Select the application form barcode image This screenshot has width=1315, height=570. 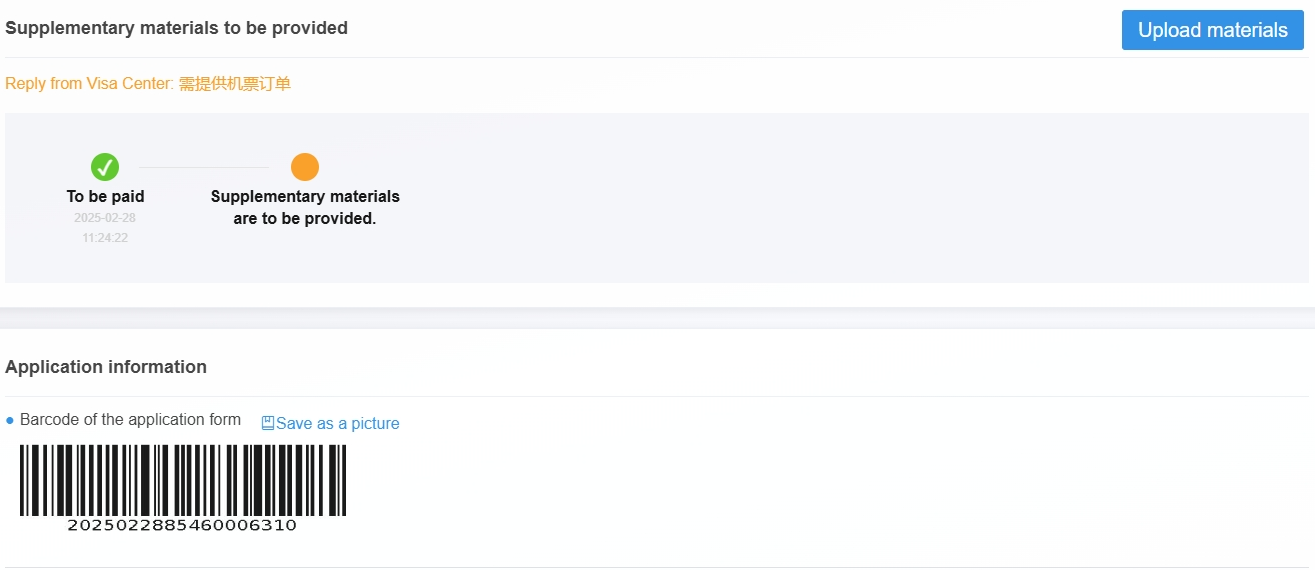pos(183,480)
